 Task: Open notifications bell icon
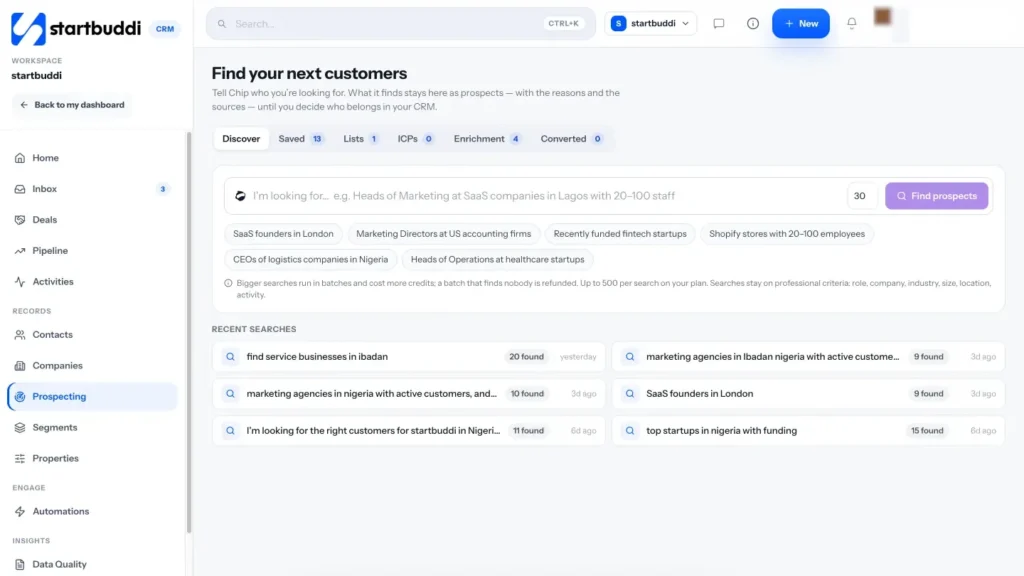tap(852, 24)
